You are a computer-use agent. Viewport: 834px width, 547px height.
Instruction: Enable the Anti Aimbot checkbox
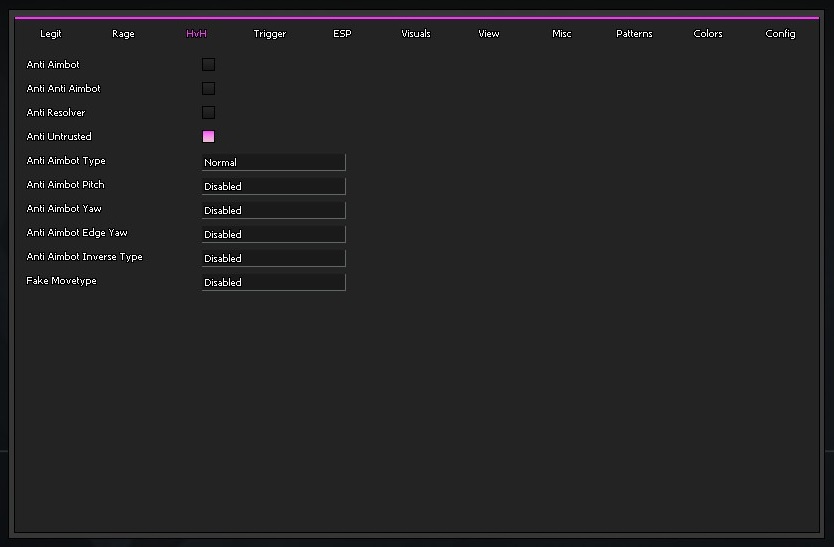tap(208, 64)
